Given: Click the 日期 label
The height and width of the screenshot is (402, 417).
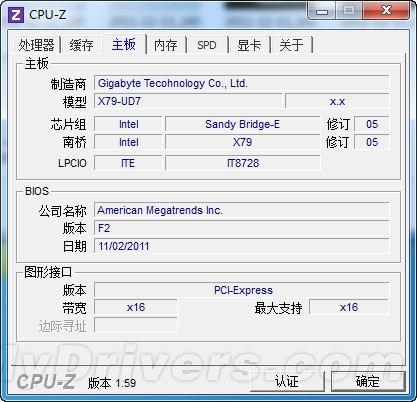Looking at the screenshot, I should click(75, 247).
